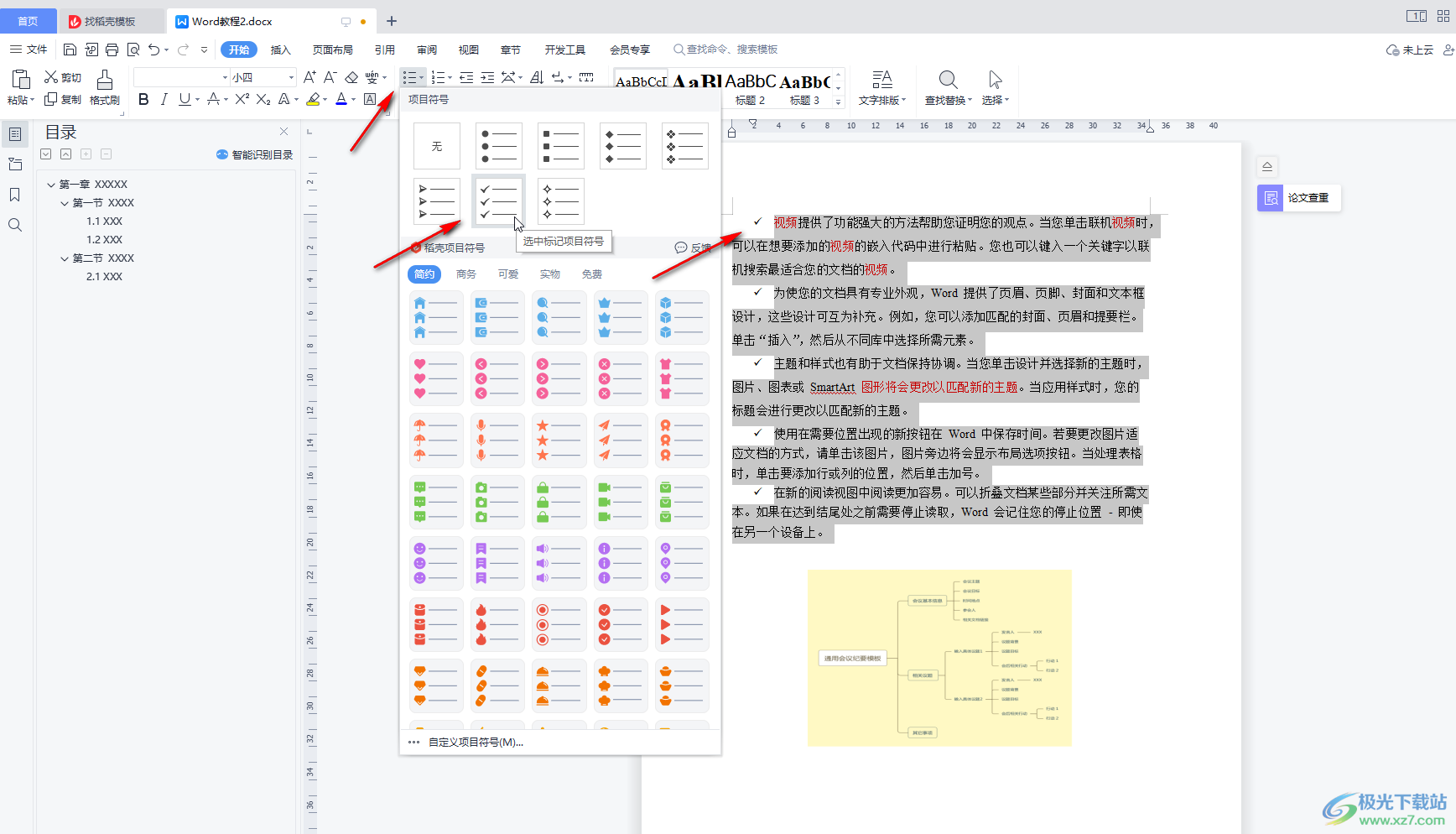Click 自定义项目符号(M)... option

pyautogui.click(x=476, y=743)
